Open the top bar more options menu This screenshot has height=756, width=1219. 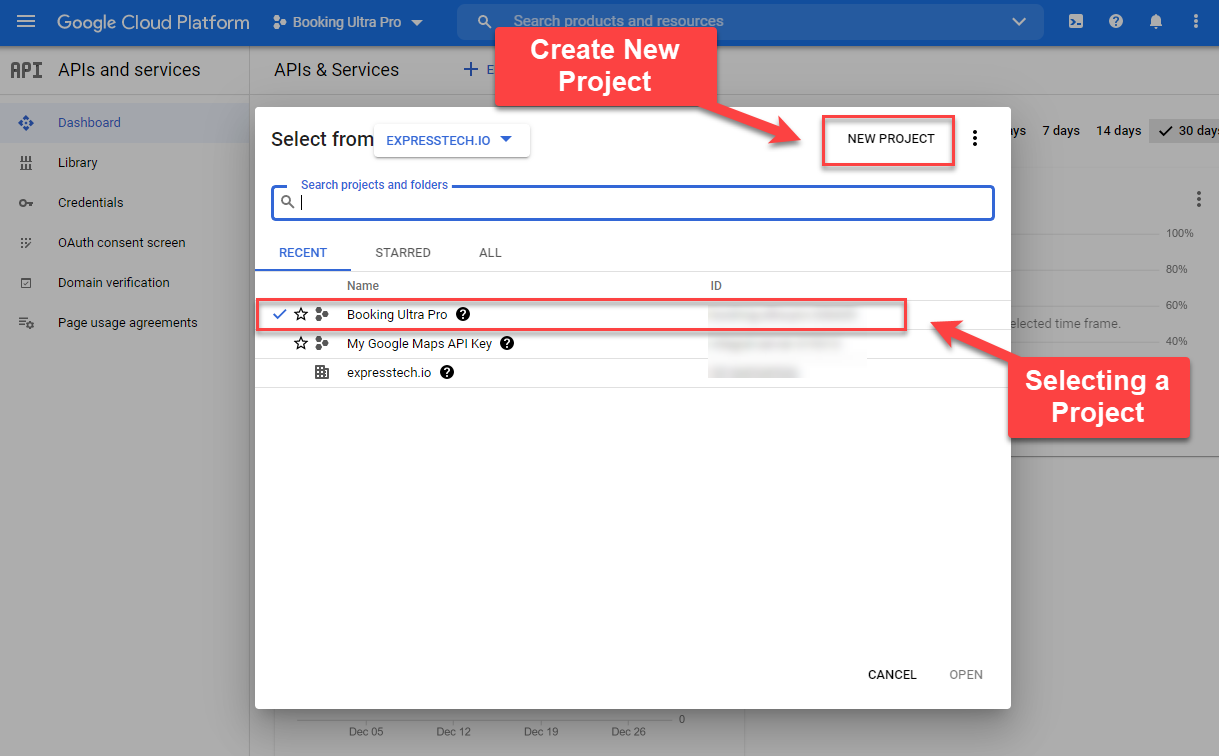click(1196, 21)
